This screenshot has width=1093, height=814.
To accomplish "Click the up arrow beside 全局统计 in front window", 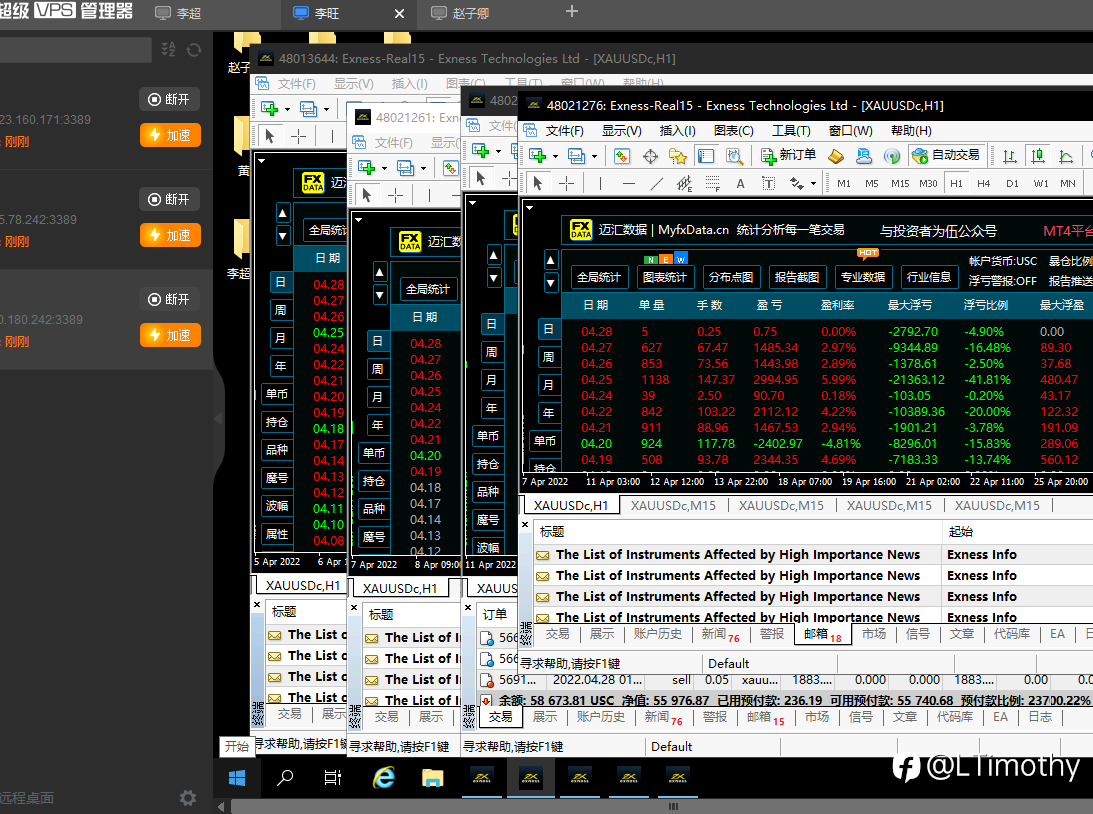I will pos(551,261).
